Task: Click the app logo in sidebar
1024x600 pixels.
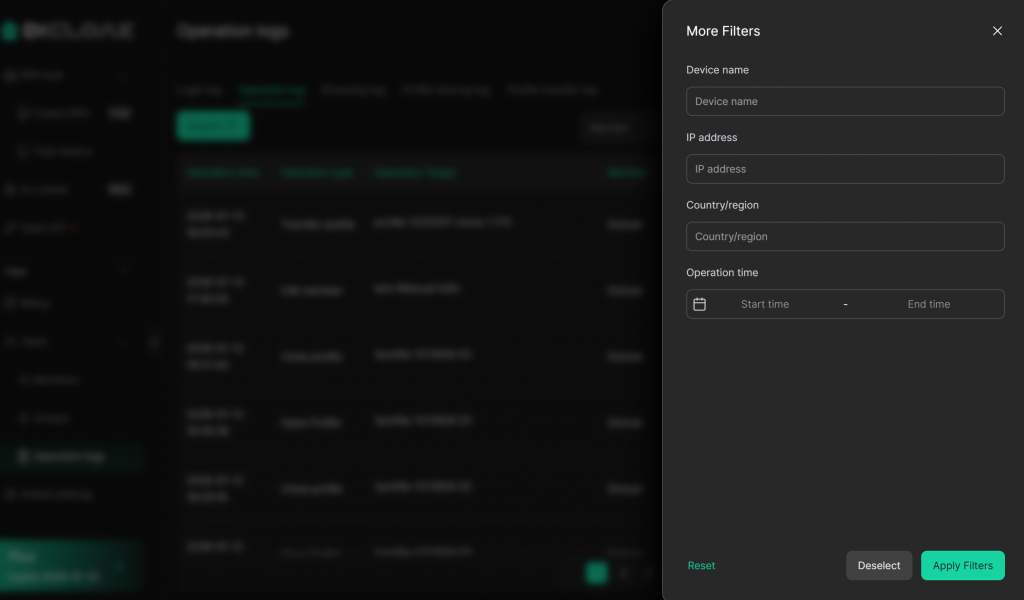Action: (x=68, y=31)
